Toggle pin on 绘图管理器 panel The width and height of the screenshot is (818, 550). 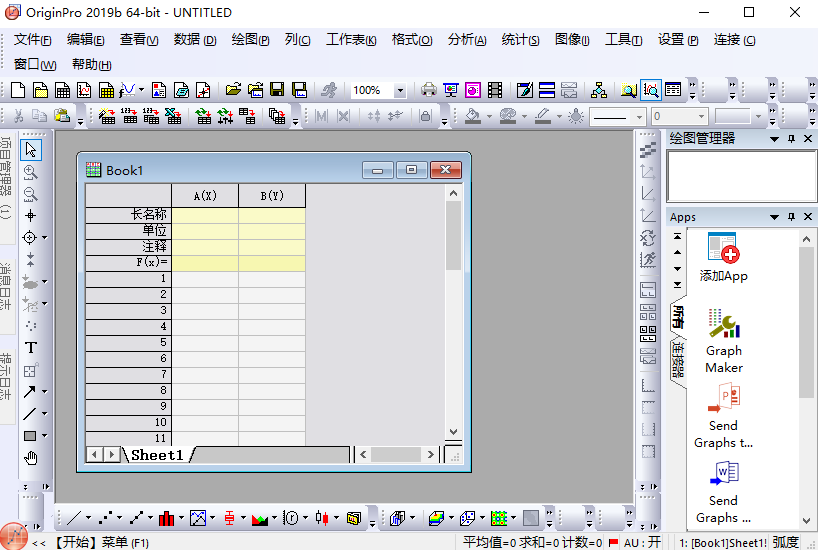[791, 138]
